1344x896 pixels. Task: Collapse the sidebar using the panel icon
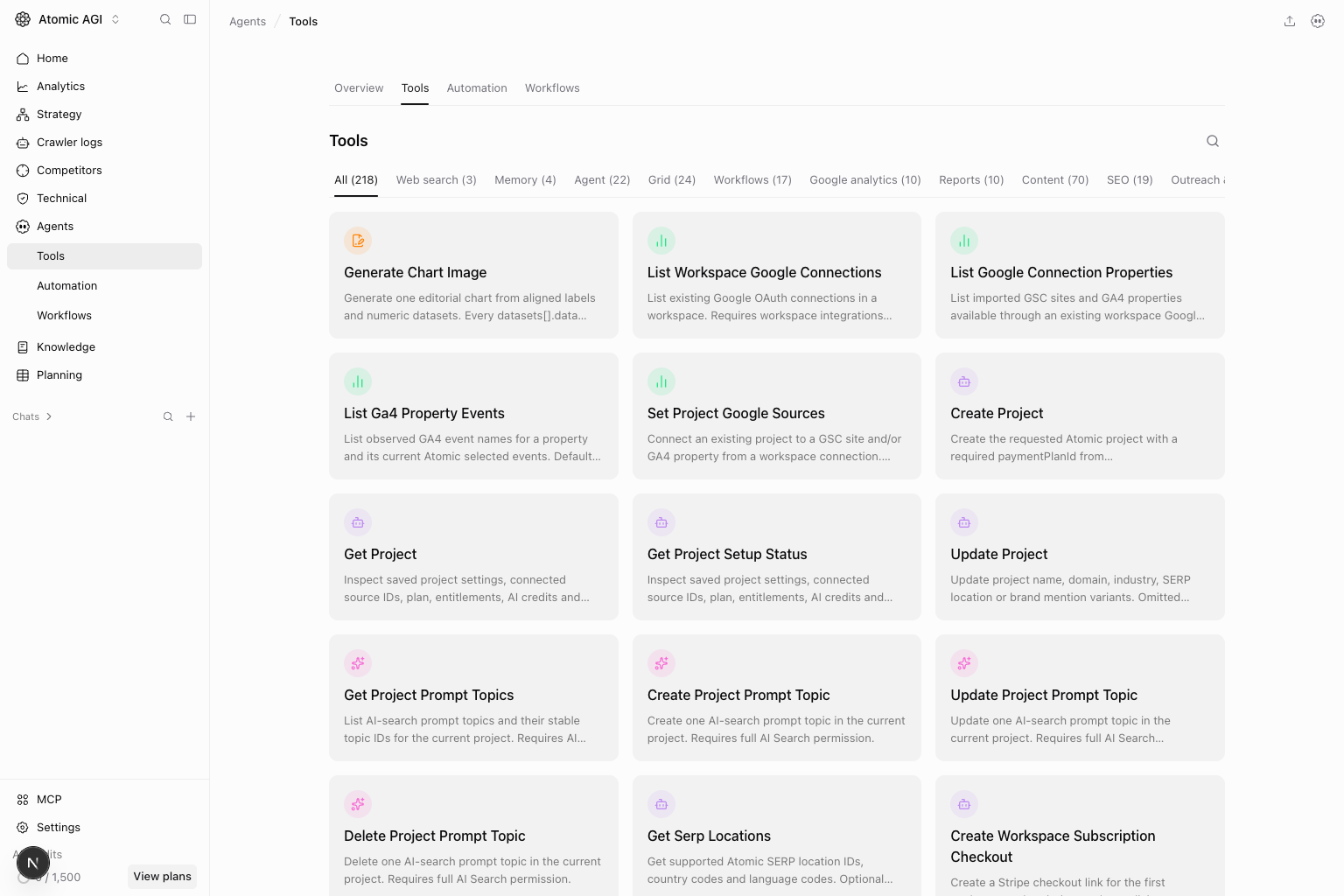point(190,19)
